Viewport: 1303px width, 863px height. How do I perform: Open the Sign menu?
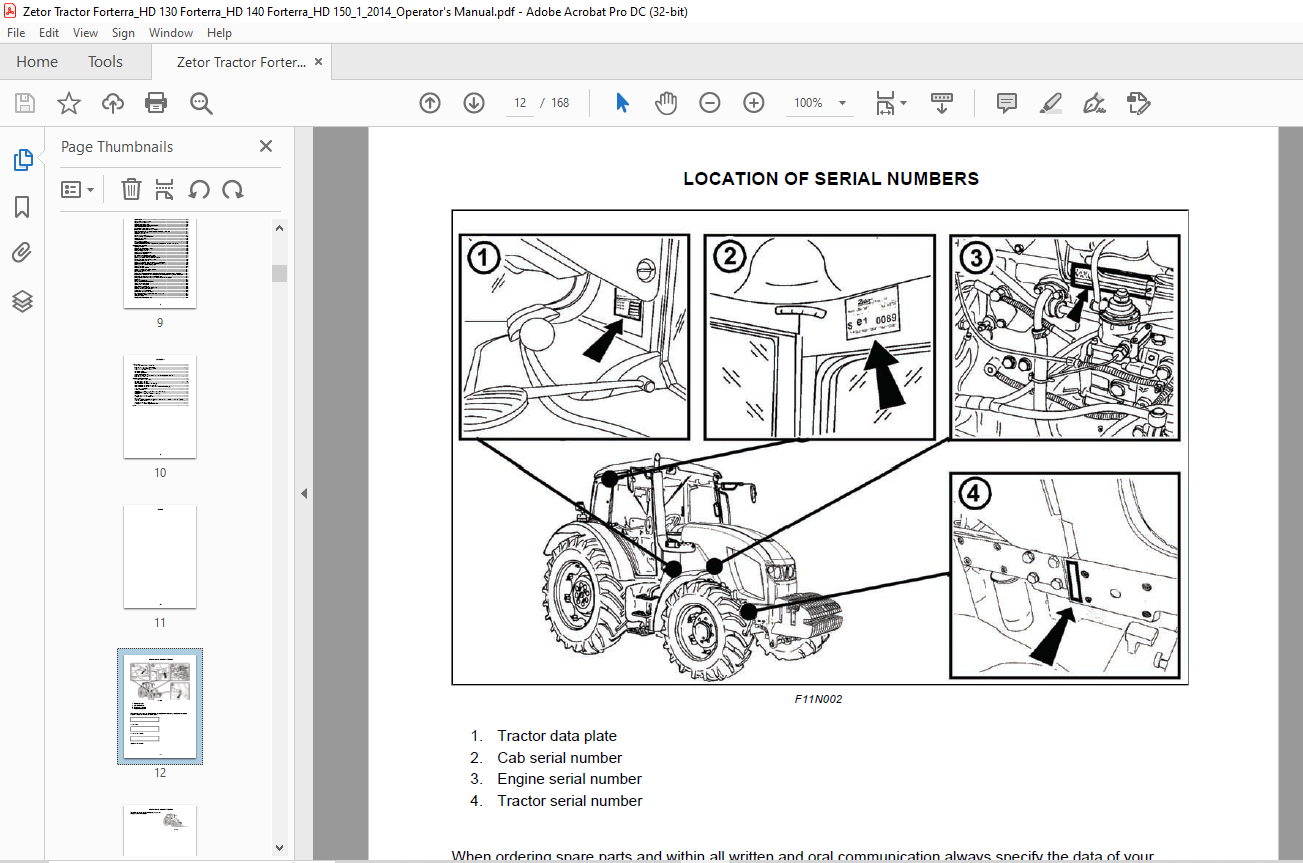click(123, 33)
